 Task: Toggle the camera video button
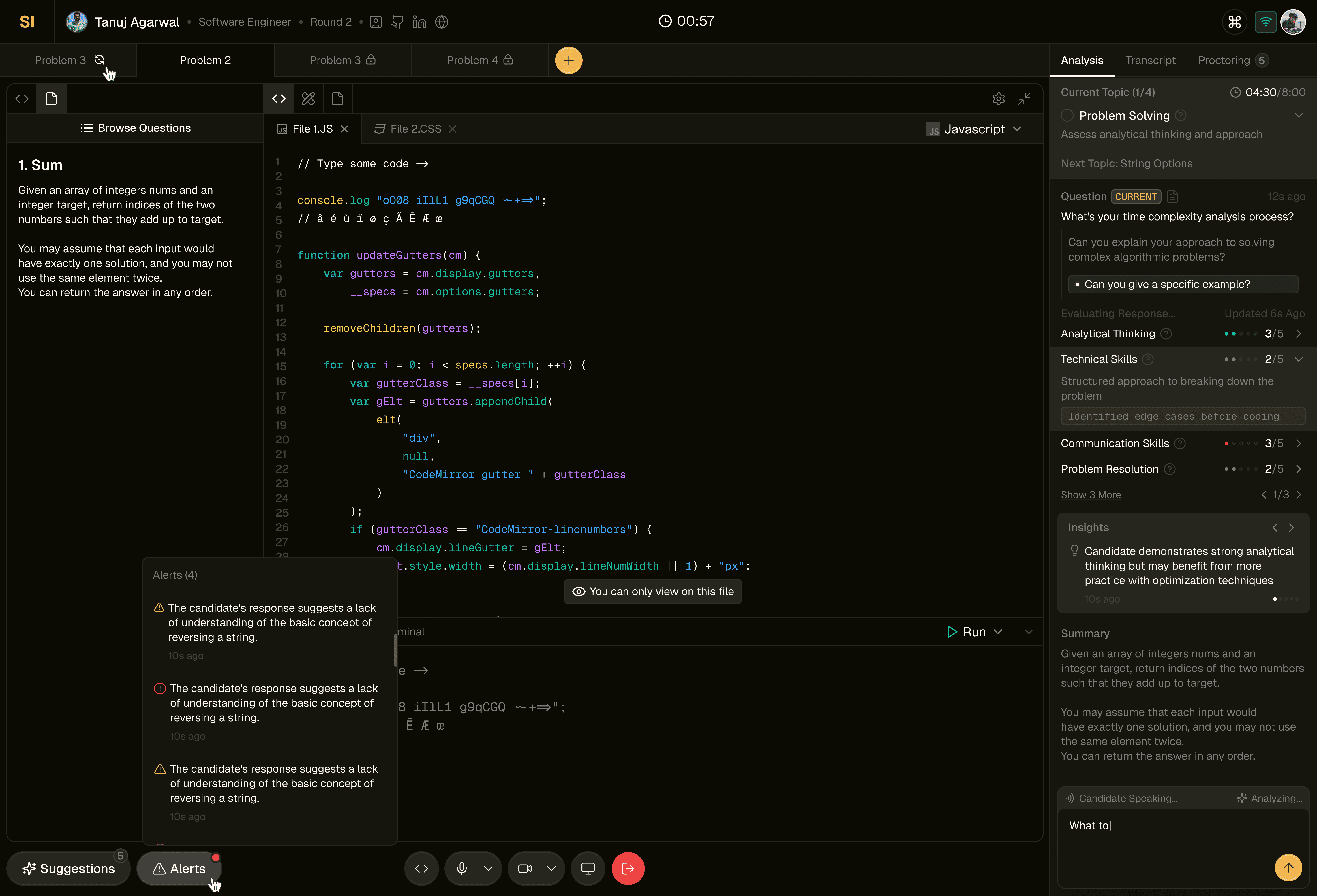pos(525,868)
